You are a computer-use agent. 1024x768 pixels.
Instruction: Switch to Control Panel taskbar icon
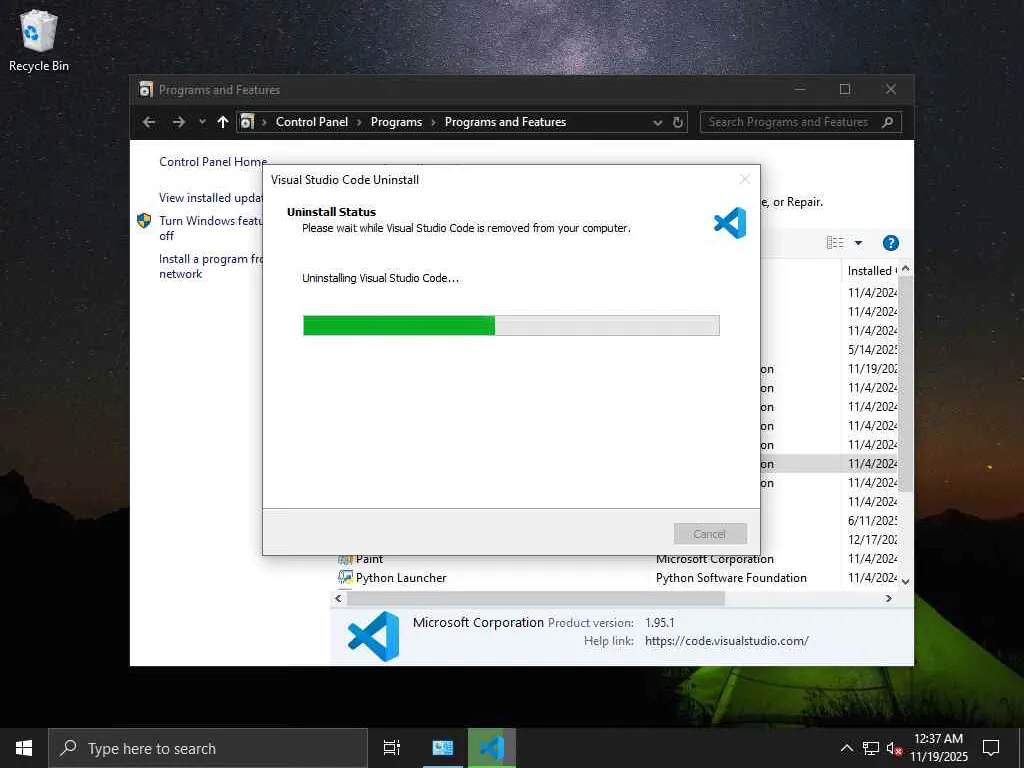tap(443, 748)
